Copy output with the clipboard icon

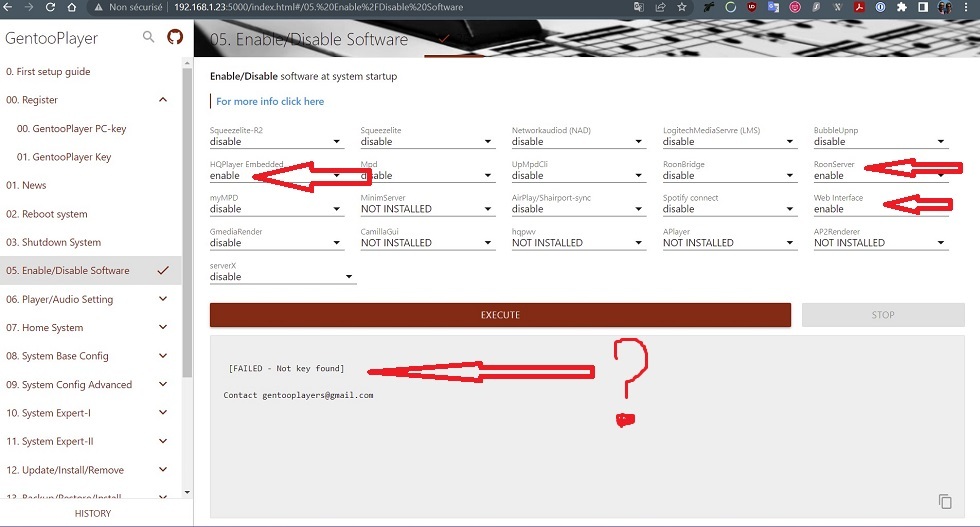945,501
